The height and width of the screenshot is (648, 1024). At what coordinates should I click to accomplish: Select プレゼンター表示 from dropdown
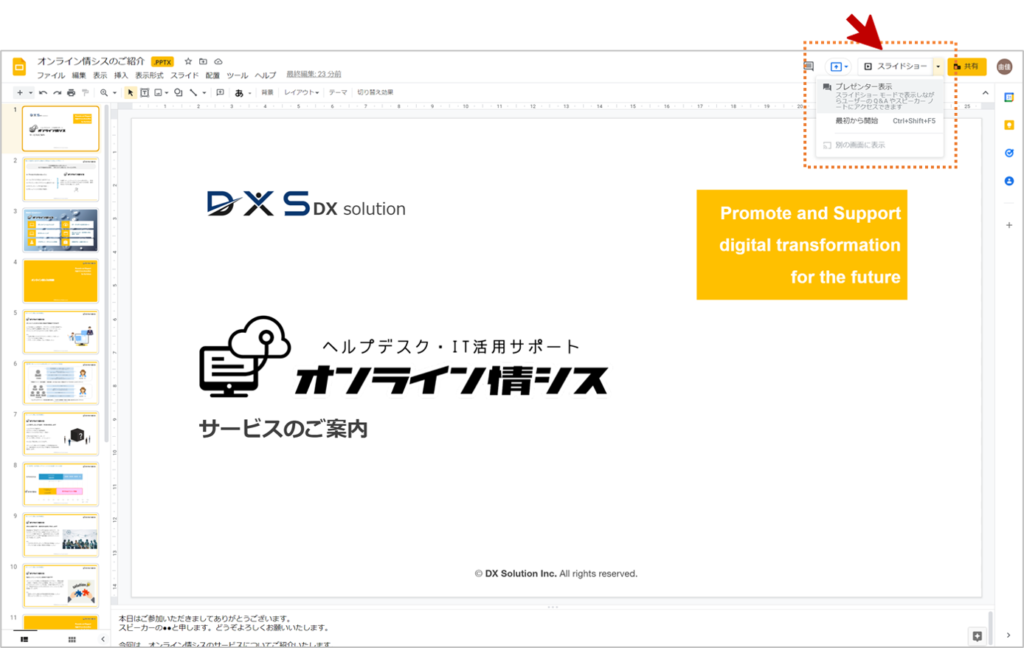(x=880, y=96)
